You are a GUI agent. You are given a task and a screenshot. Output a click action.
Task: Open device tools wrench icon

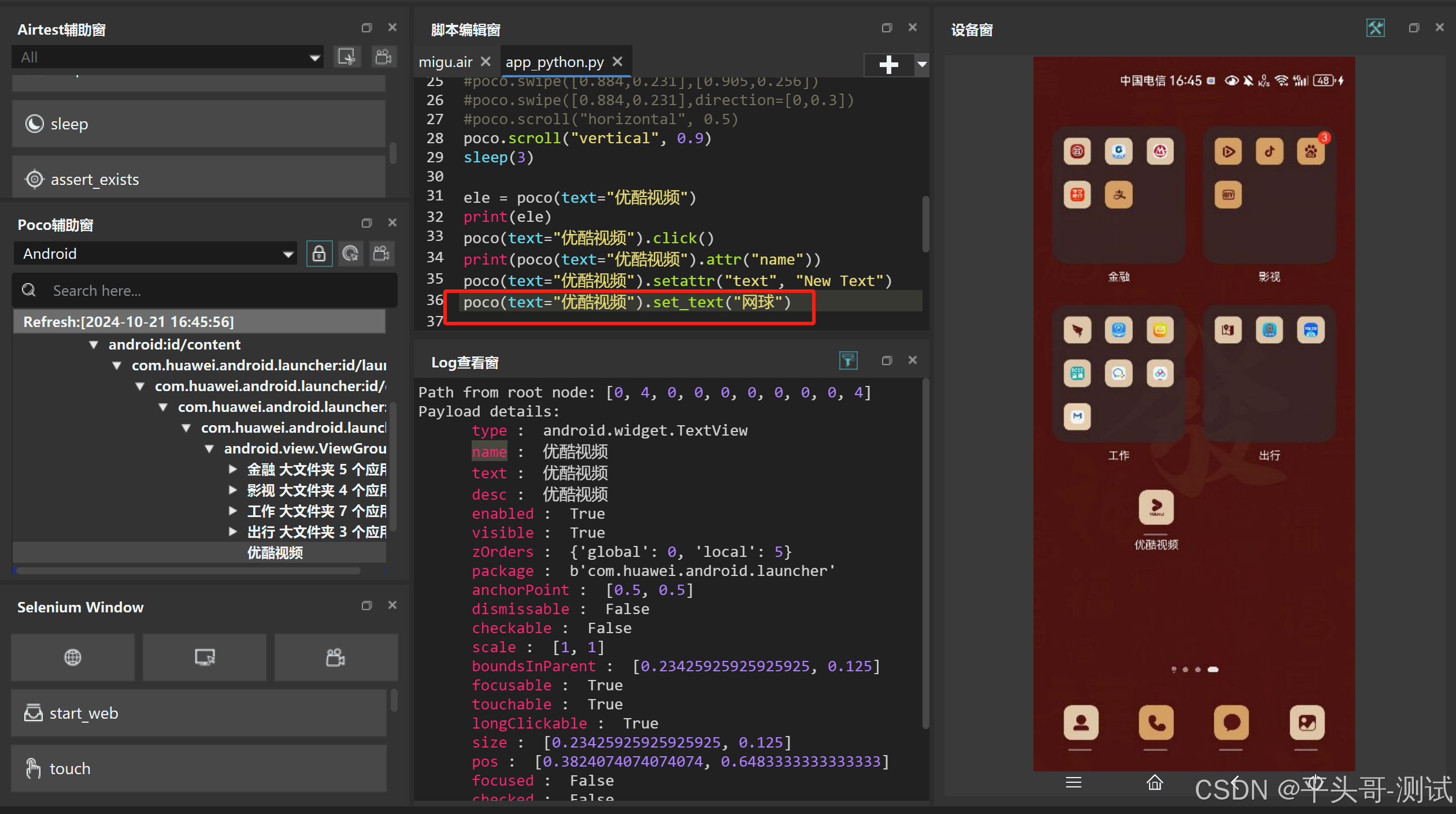1375,28
